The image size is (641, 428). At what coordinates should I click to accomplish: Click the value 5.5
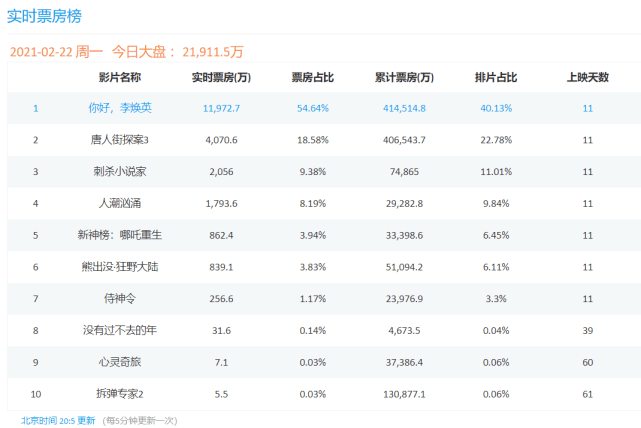pyautogui.click(x=221, y=395)
